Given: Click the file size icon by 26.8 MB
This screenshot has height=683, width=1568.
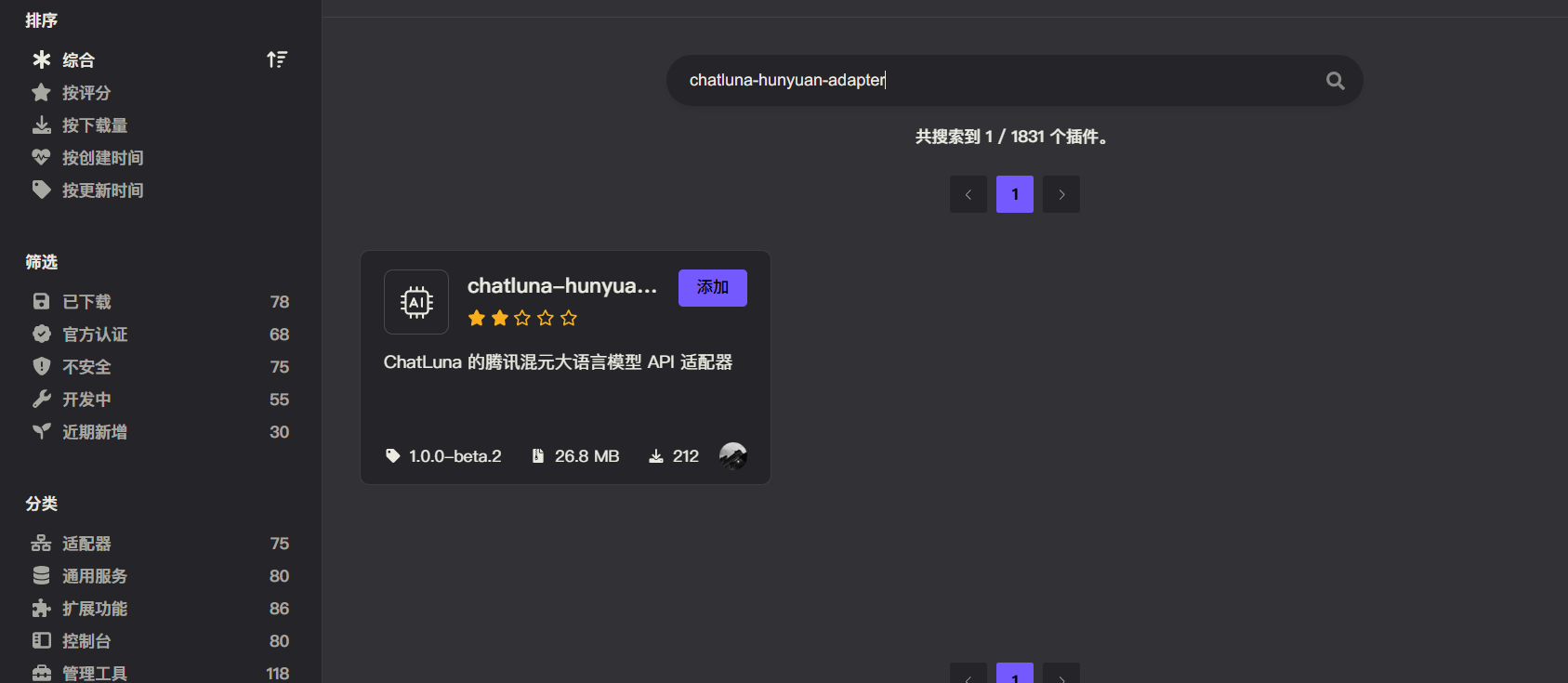Looking at the screenshot, I should click(538, 456).
